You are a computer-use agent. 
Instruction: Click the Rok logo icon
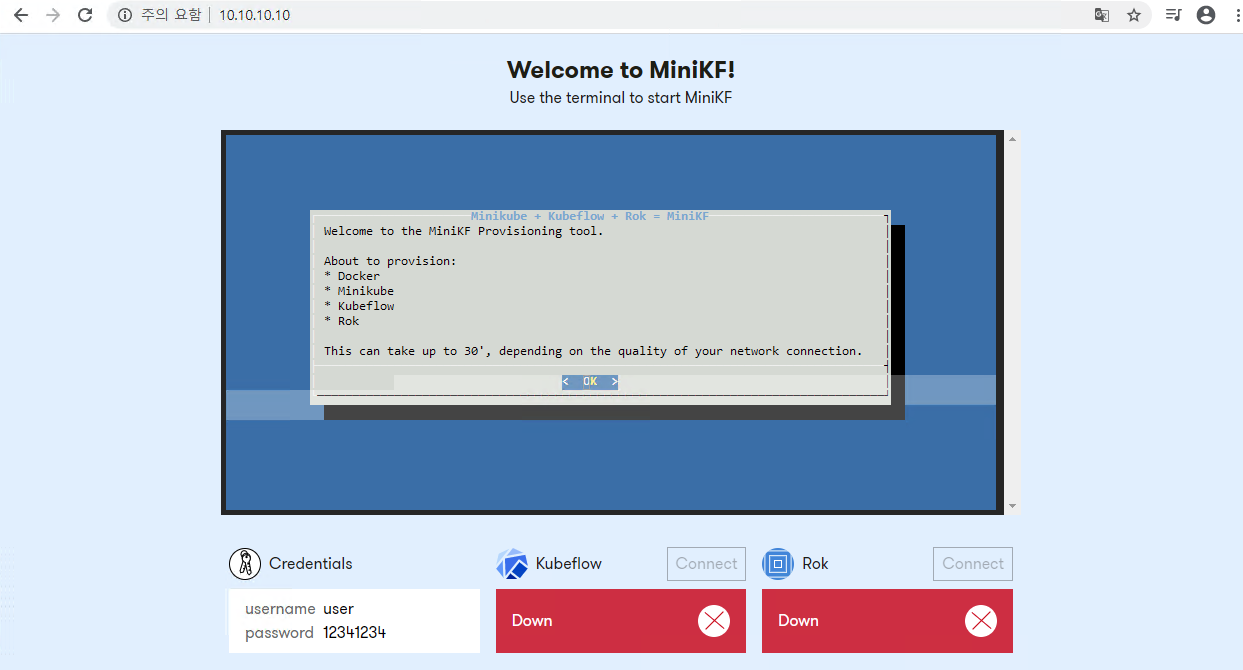778,564
